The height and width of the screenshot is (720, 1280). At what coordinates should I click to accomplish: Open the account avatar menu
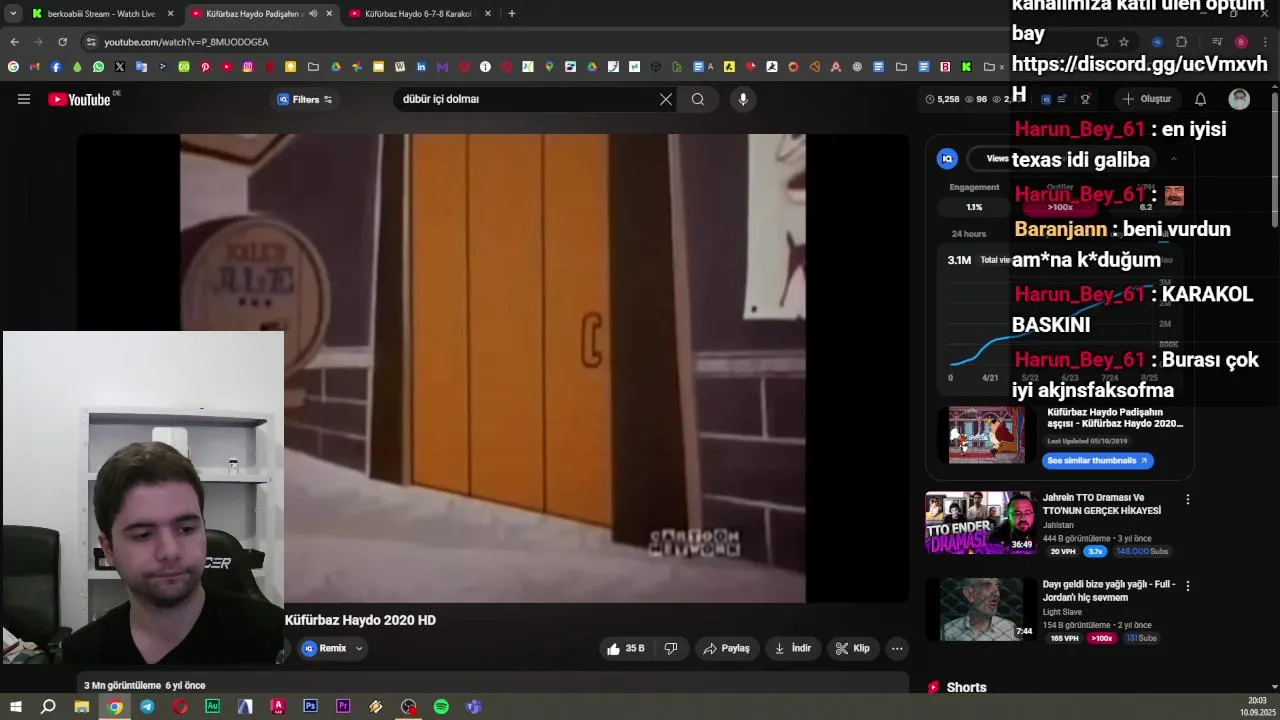pos(1239,99)
